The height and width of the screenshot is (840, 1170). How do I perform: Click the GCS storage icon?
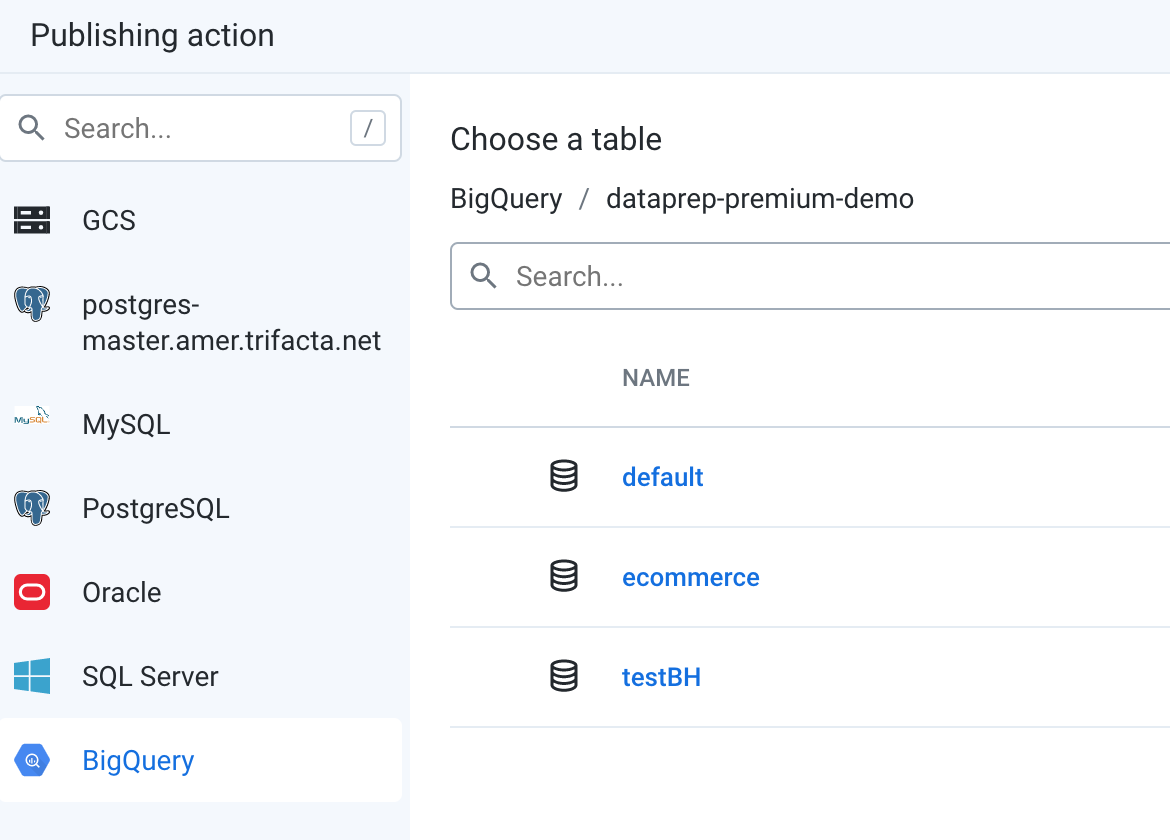click(32, 220)
